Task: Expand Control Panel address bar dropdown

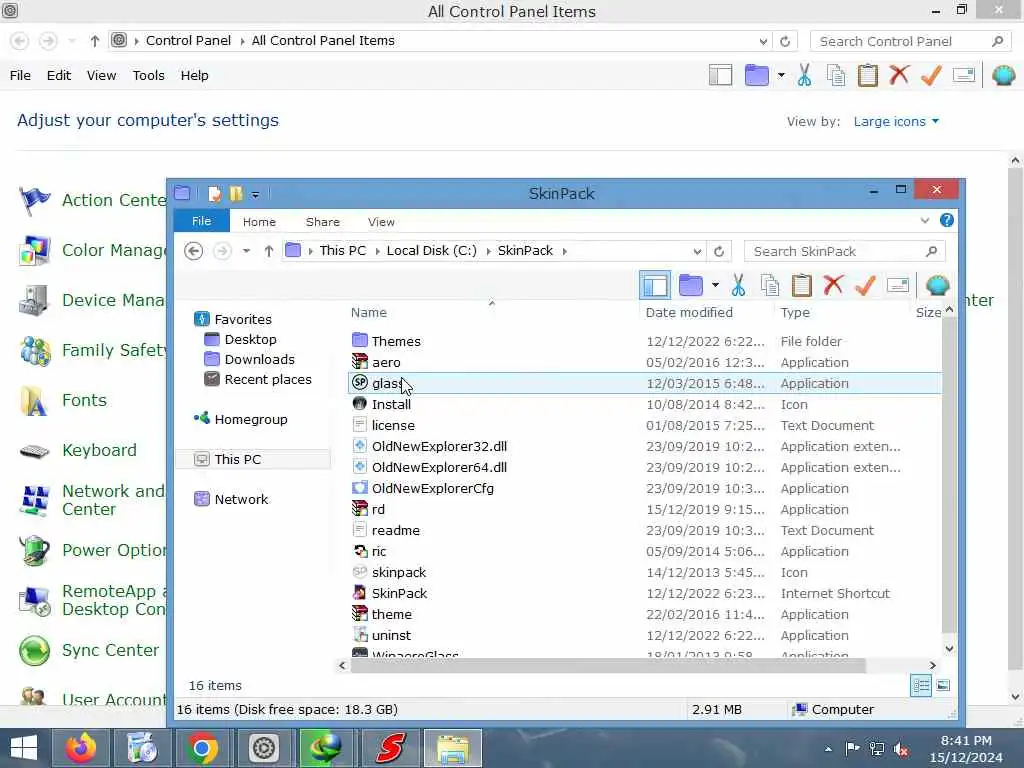Action: [x=763, y=41]
